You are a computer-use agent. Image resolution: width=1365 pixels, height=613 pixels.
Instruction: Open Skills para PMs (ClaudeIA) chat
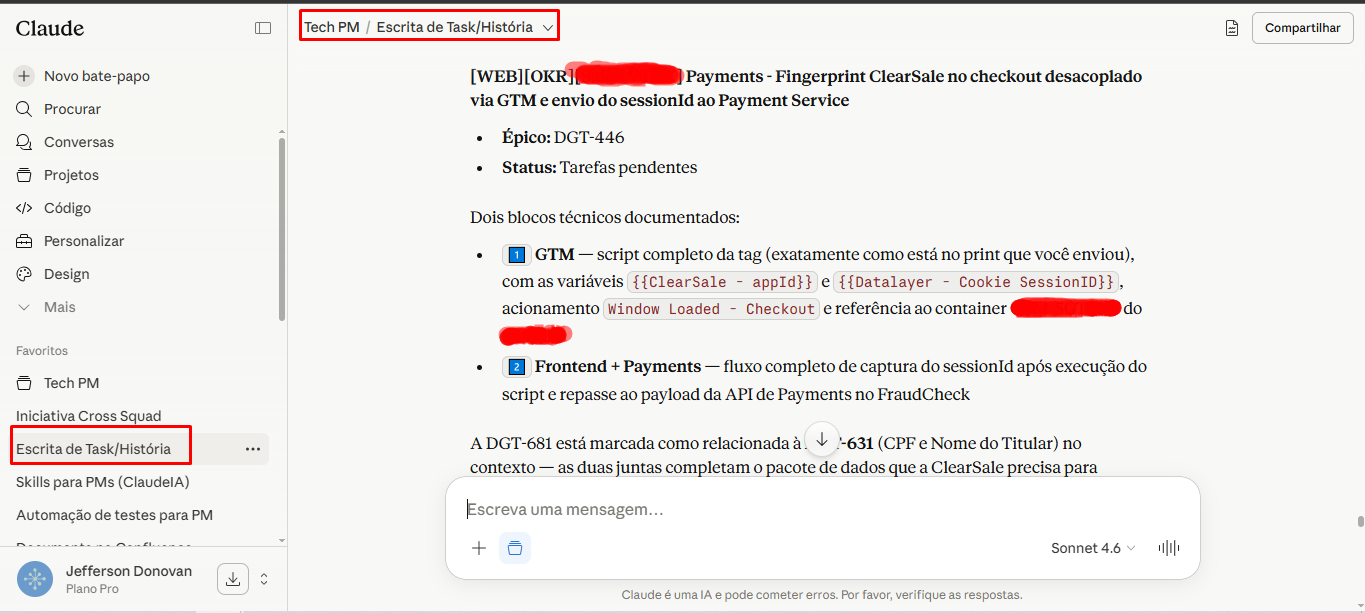(x=103, y=482)
